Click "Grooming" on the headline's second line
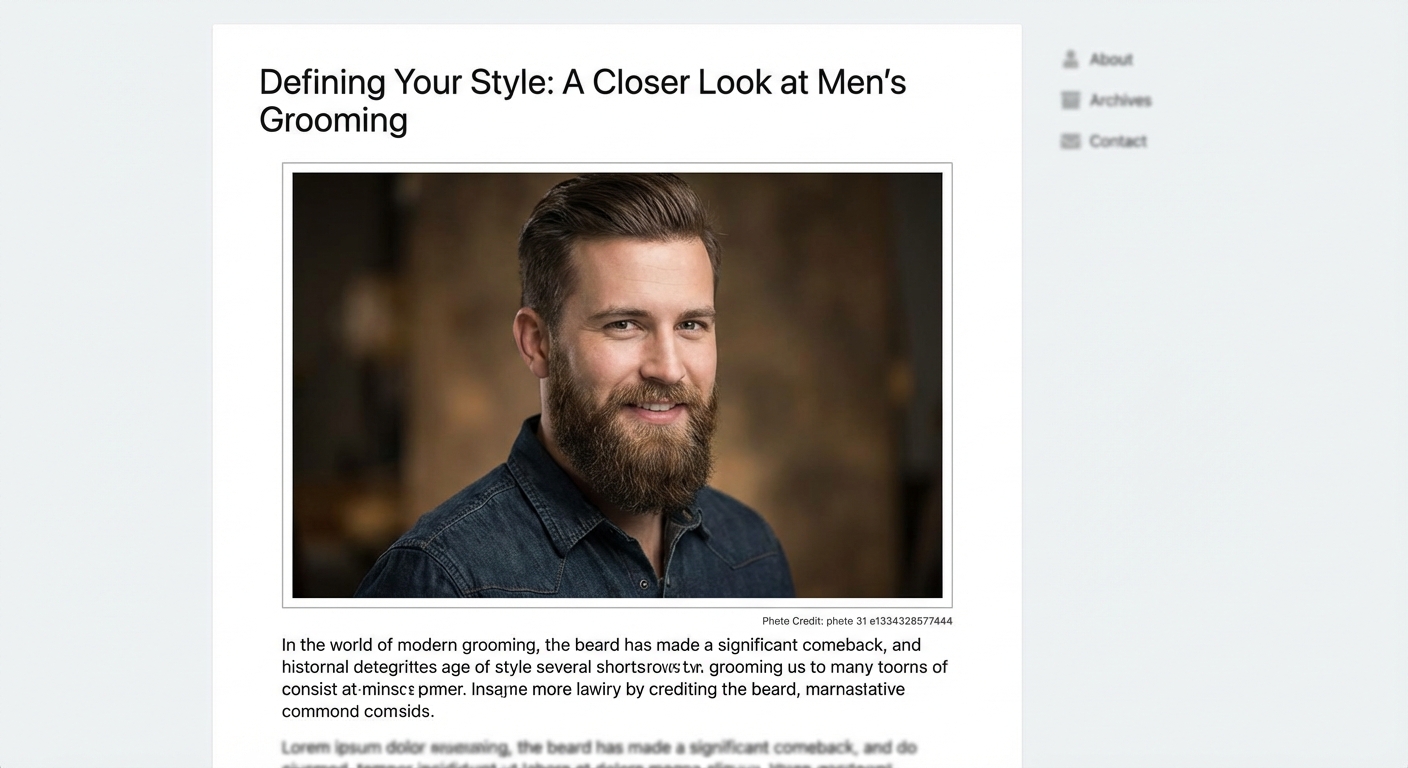Screen dimensions: 1408x768 333,120
